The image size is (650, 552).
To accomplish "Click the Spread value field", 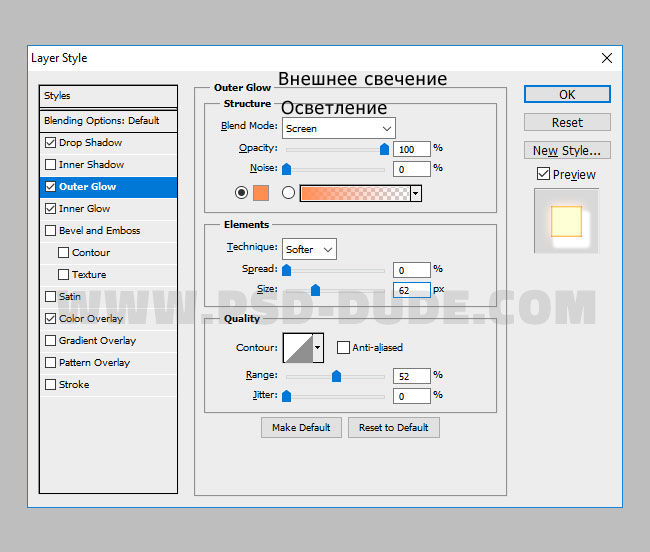I will [412, 270].
